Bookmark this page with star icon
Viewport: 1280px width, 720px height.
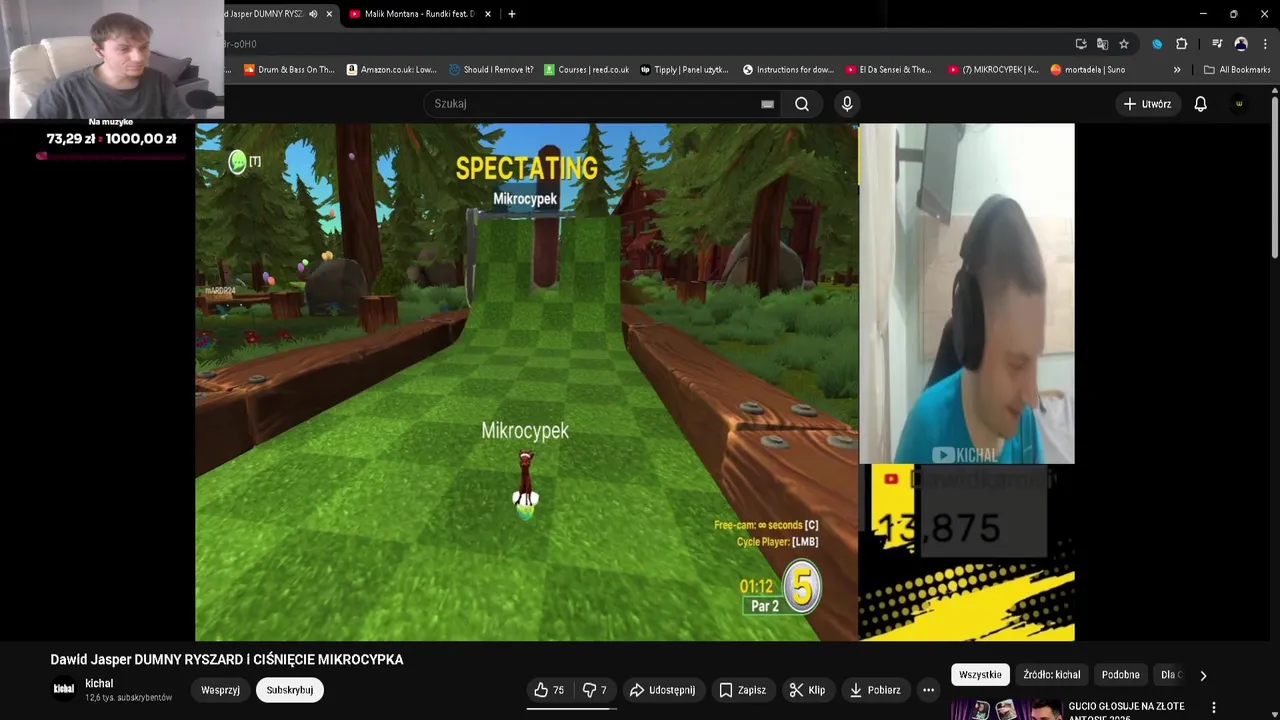(1124, 44)
